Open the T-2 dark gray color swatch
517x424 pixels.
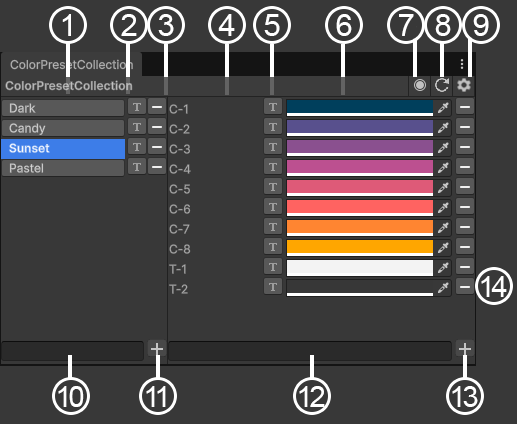pyautogui.click(x=360, y=288)
